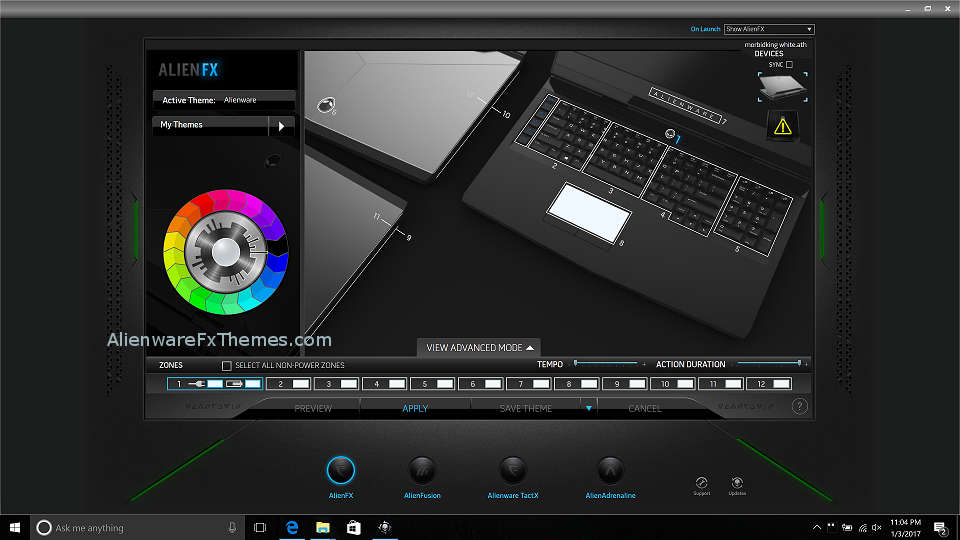Open the Windows Start menu
This screenshot has width=960, height=540.
(15, 527)
